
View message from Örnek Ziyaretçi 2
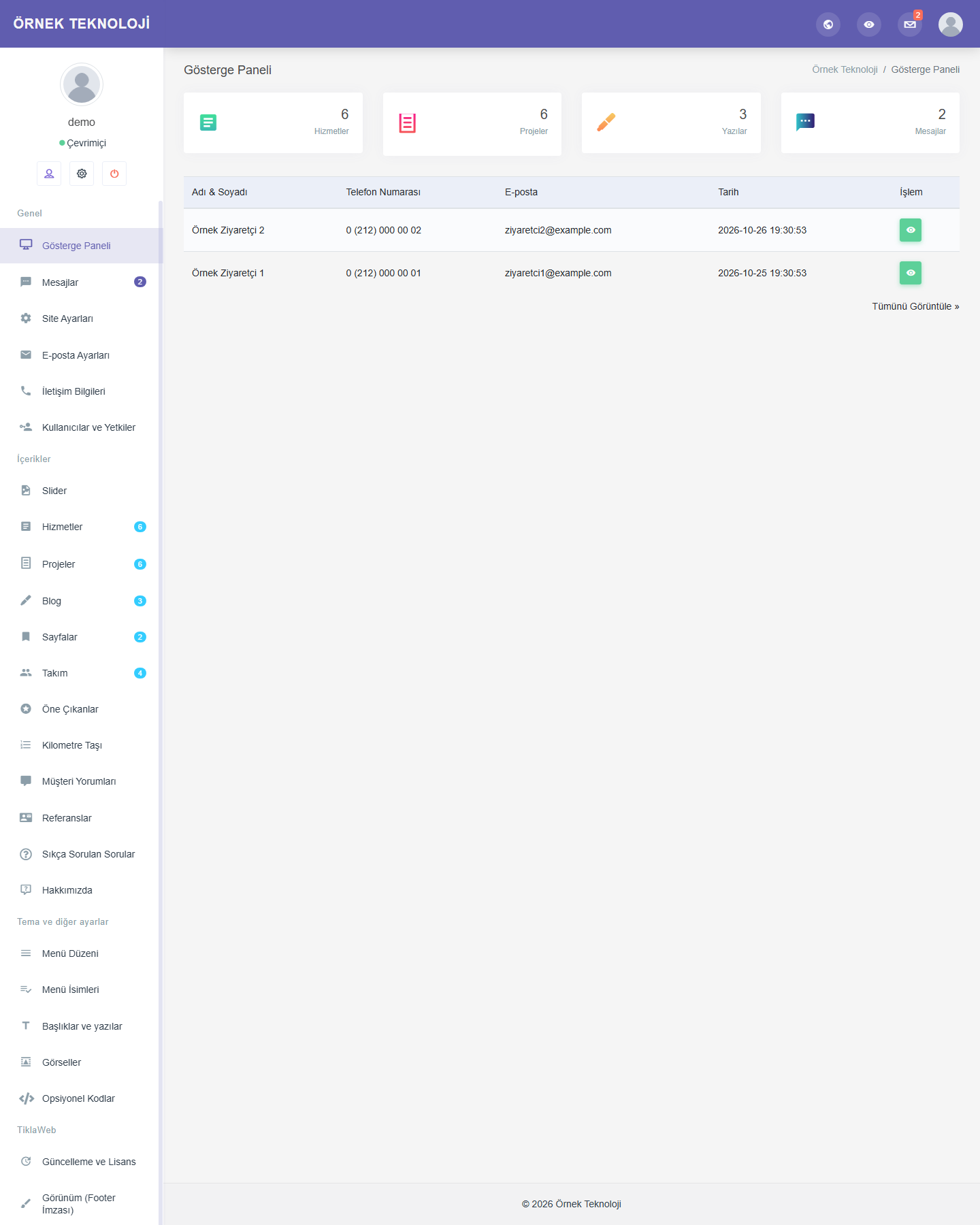(x=911, y=230)
